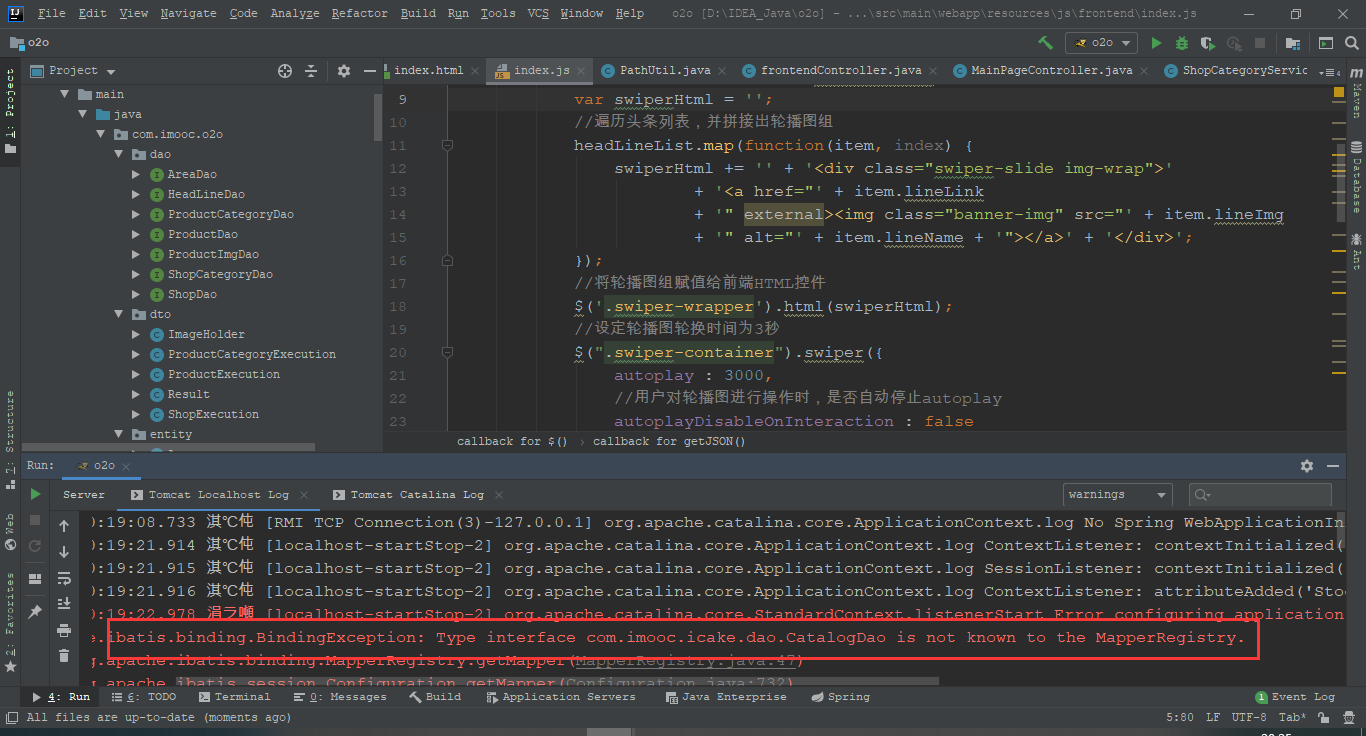This screenshot has height=736, width=1366.
Task: Toggle the 2: Favorites tool window button
Action: [10, 622]
